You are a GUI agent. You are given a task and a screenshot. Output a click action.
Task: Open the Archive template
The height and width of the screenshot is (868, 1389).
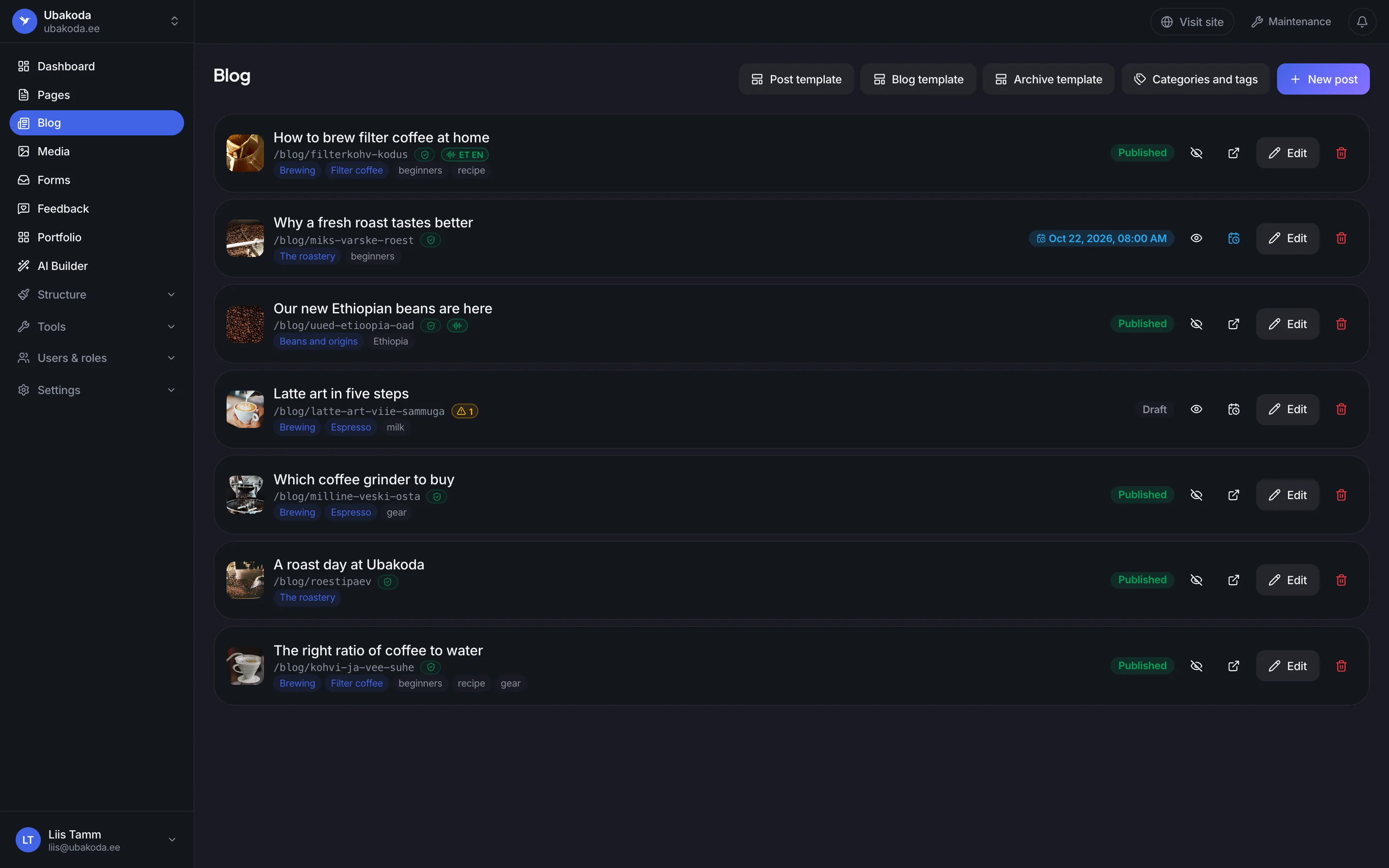point(1048,79)
